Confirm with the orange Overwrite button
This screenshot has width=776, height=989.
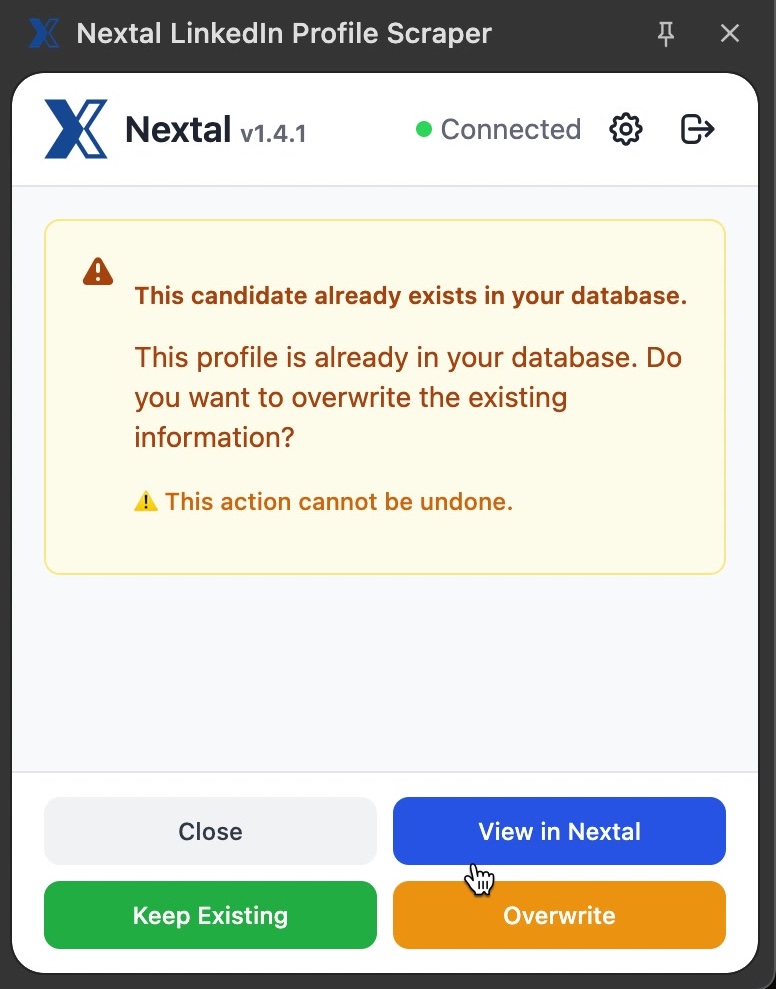point(559,915)
